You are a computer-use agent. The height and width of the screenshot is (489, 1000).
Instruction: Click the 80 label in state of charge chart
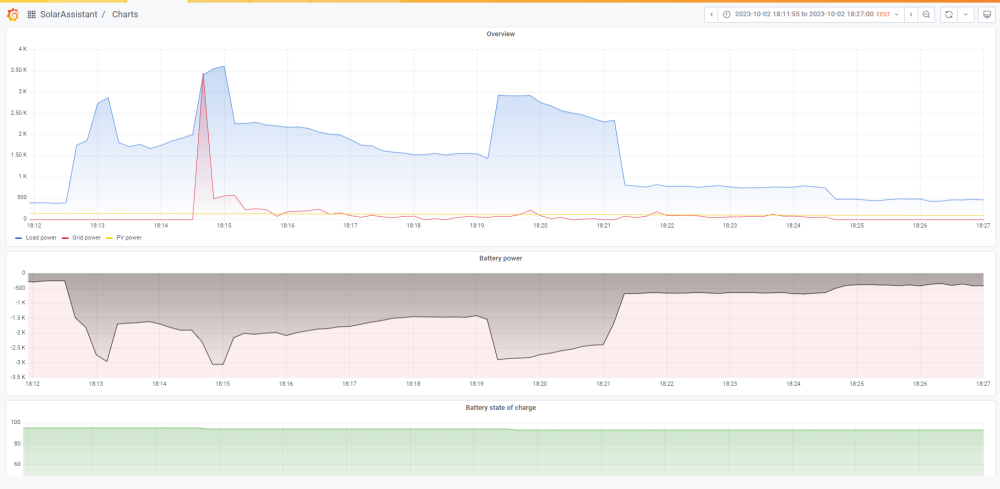(x=18, y=443)
